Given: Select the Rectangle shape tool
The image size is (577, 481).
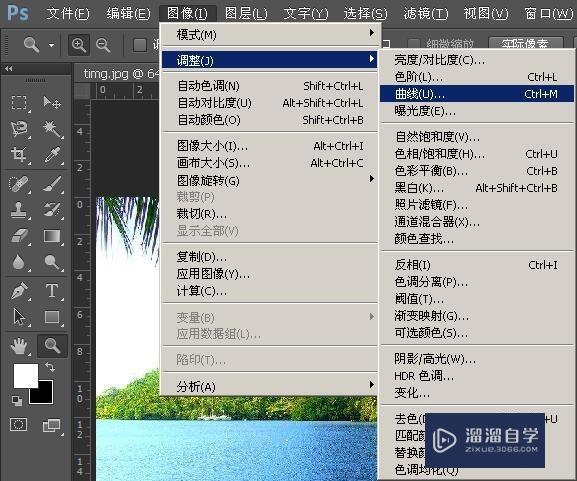Looking at the screenshot, I should pyautogui.click(x=52, y=317).
